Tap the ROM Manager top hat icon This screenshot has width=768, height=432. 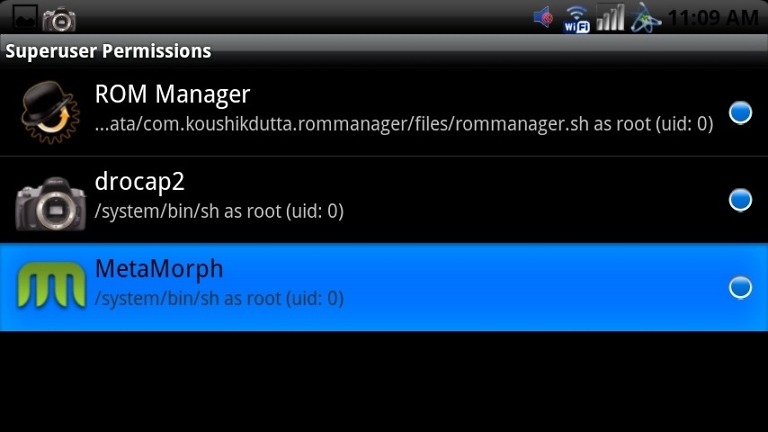click(50, 113)
